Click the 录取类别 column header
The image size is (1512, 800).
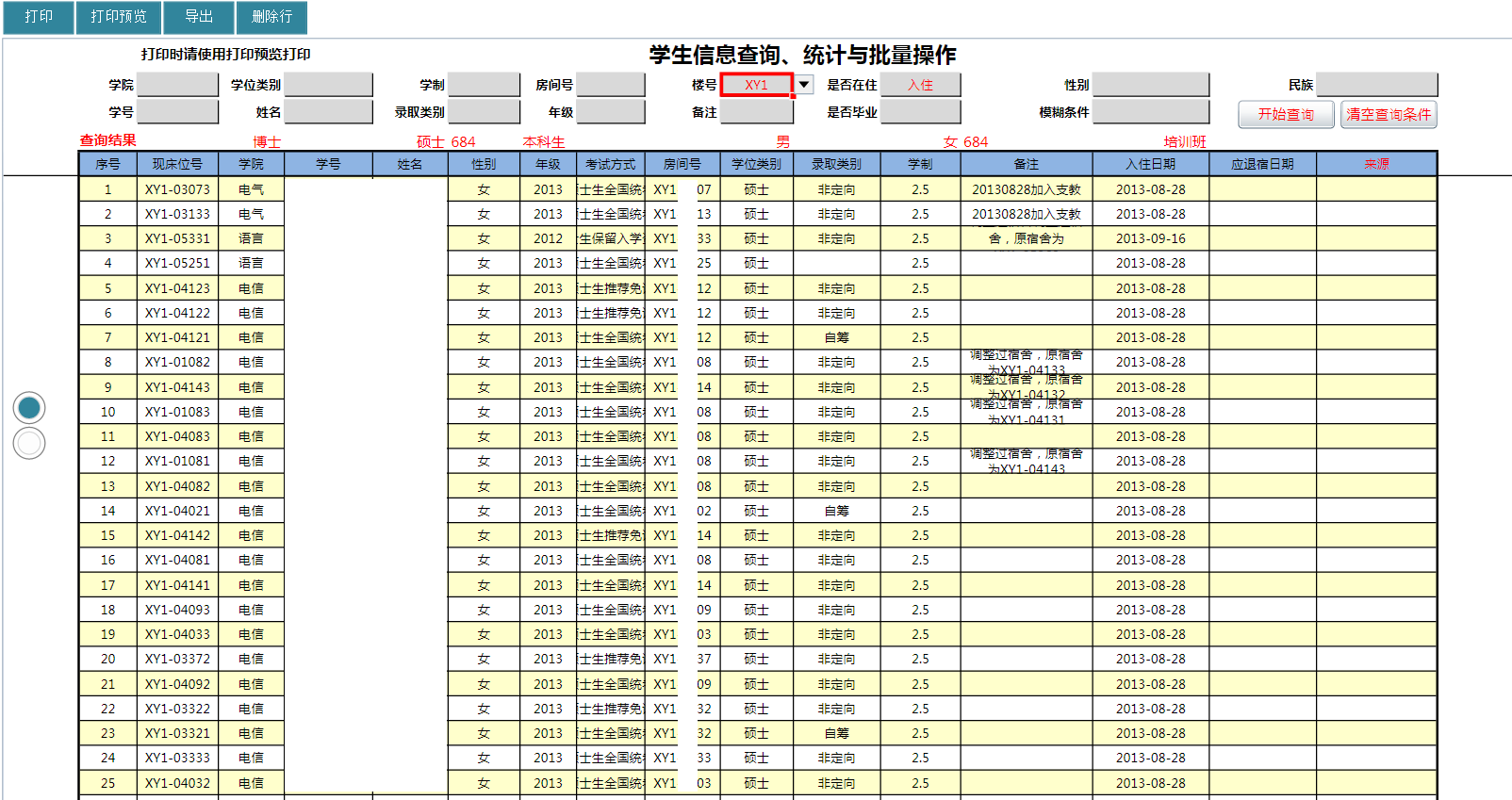click(836, 164)
